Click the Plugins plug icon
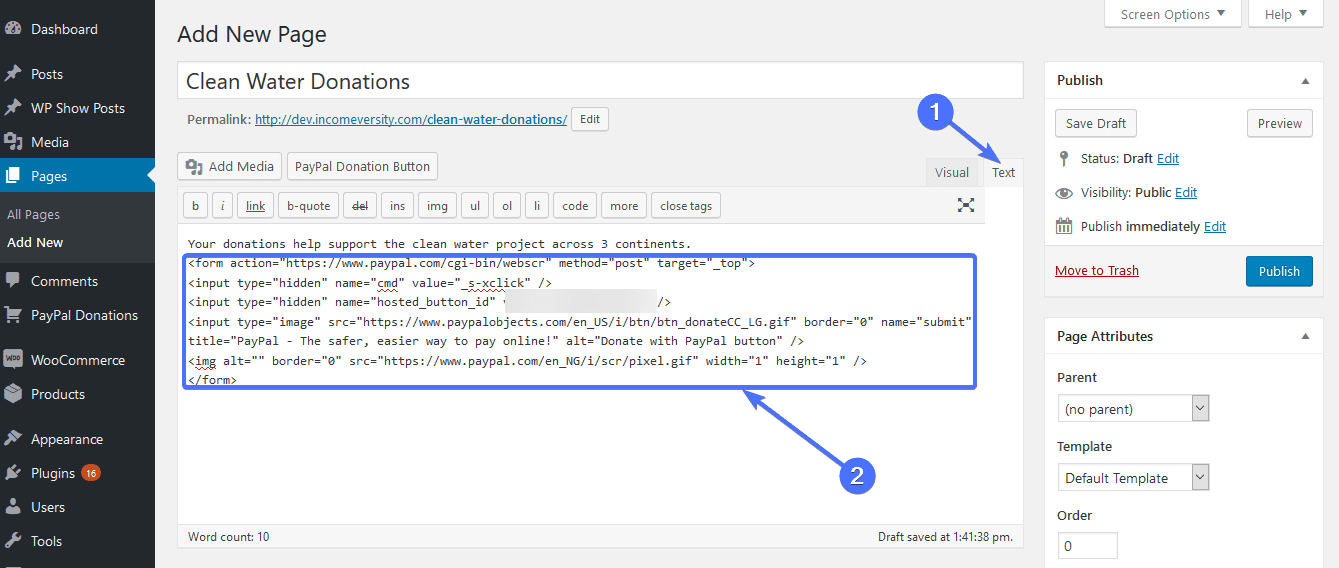 pyautogui.click(x=13, y=473)
